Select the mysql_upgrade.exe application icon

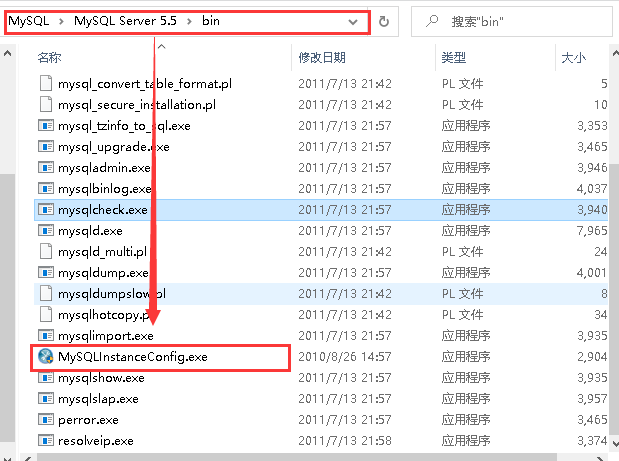point(46,146)
